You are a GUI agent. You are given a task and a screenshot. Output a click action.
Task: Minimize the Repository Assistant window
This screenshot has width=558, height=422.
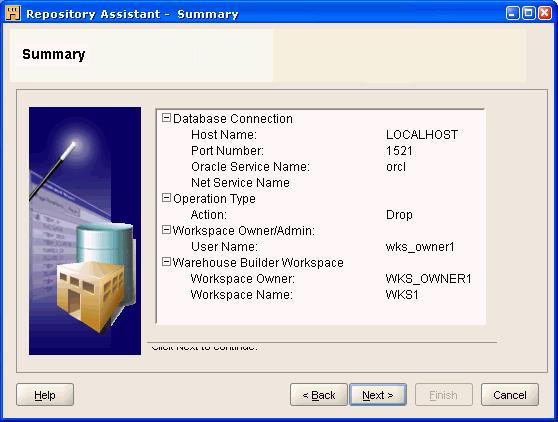point(512,13)
